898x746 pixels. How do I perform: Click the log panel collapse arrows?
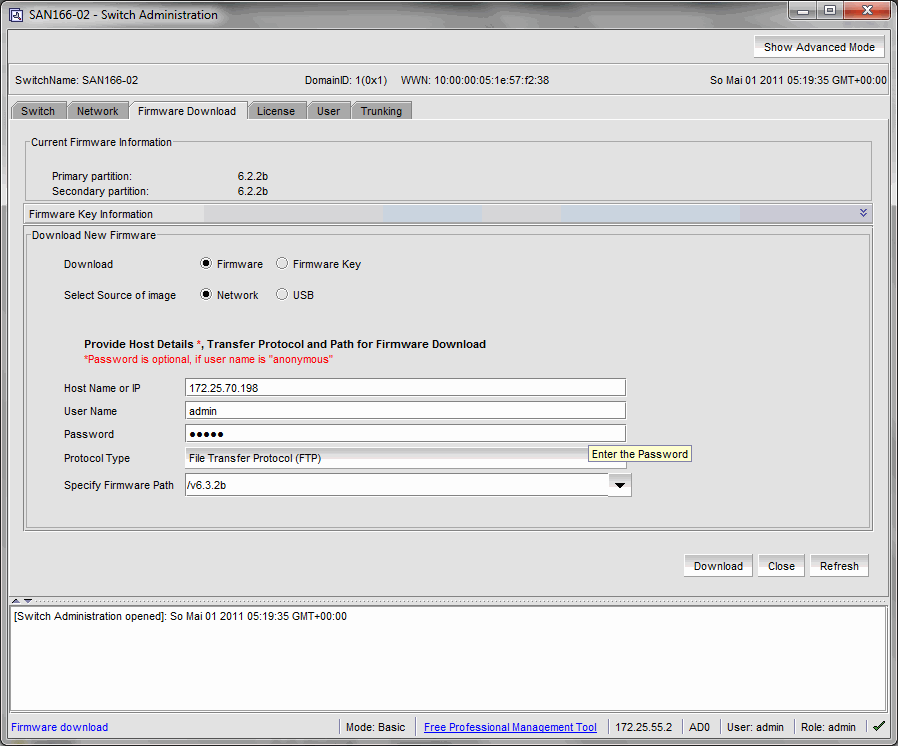pos(21,599)
